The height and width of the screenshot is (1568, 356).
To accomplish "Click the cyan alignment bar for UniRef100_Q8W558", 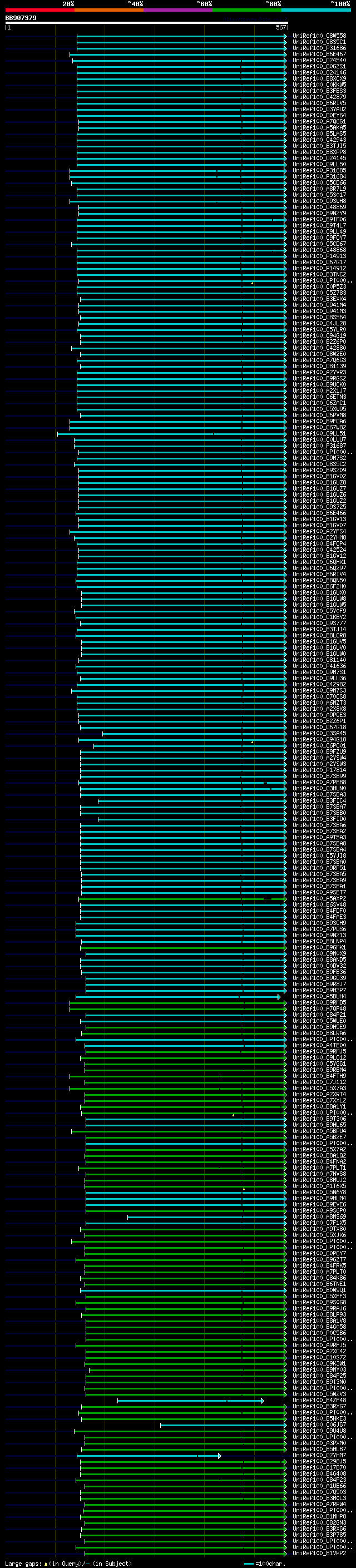I will point(181,36).
